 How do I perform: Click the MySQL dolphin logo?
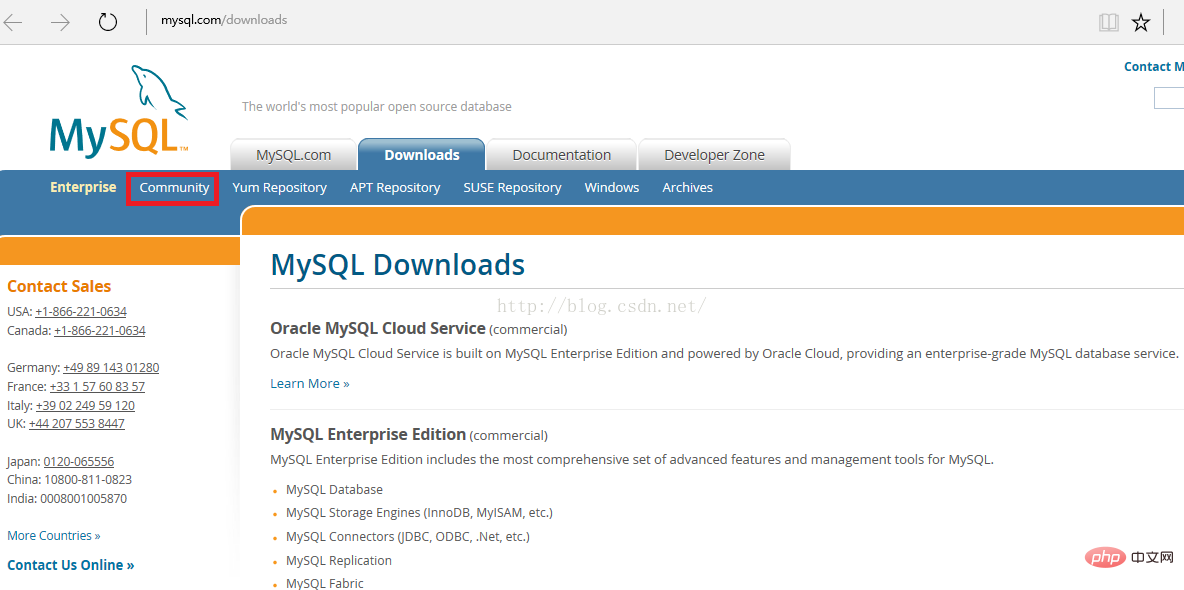(x=119, y=112)
